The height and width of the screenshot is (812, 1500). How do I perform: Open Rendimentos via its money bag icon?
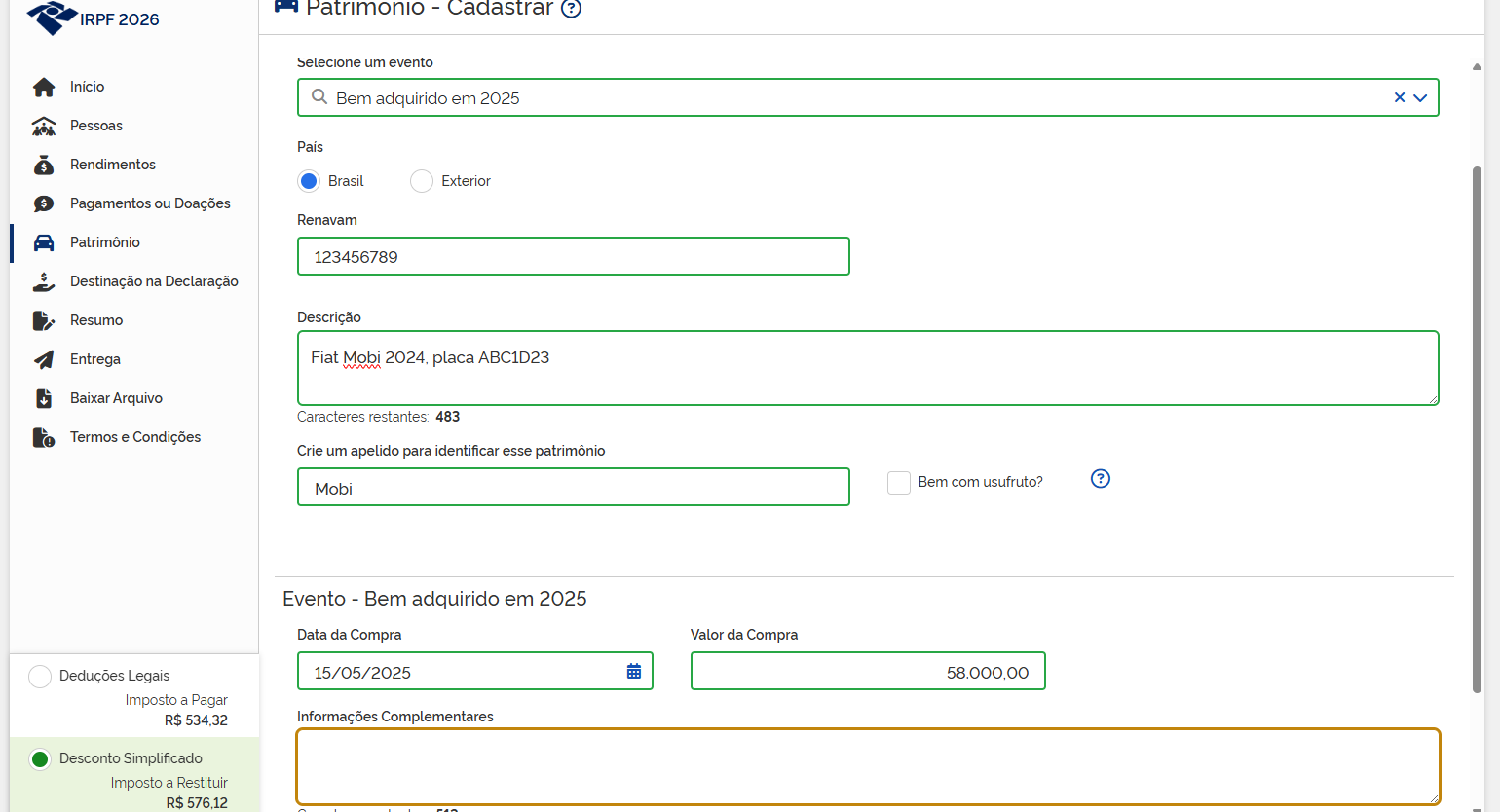coord(44,165)
